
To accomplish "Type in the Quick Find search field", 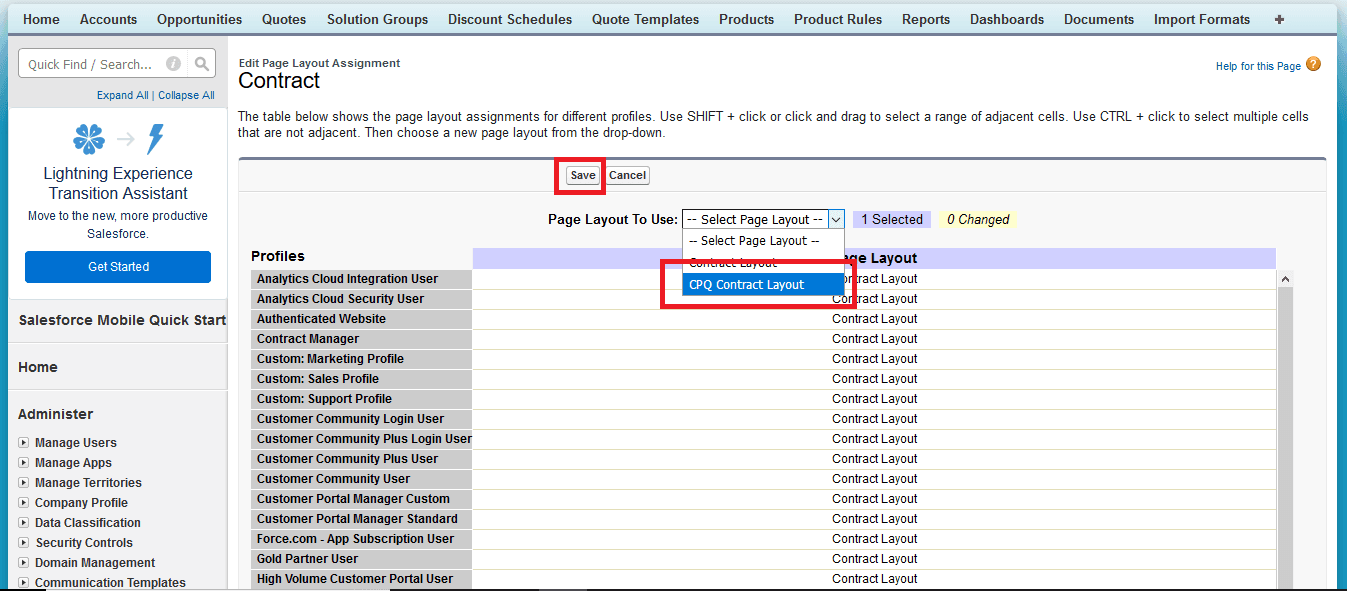I will [90, 64].
